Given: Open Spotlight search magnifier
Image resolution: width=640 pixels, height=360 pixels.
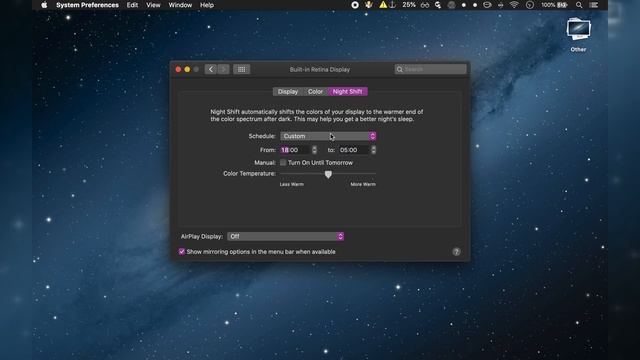Looking at the screenshot, I should click(579, 5).
